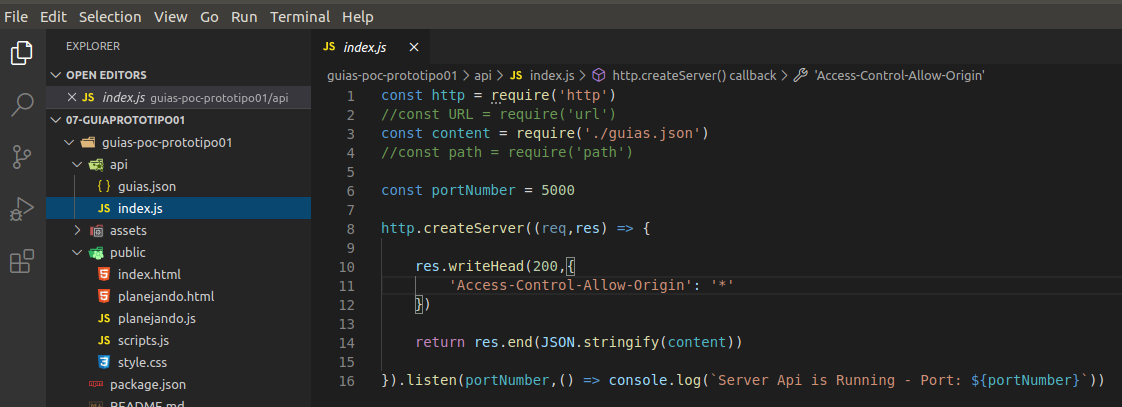Open the Explorer activity bar icon
This screenshot has width=1122, height=407.
(22, 52)
